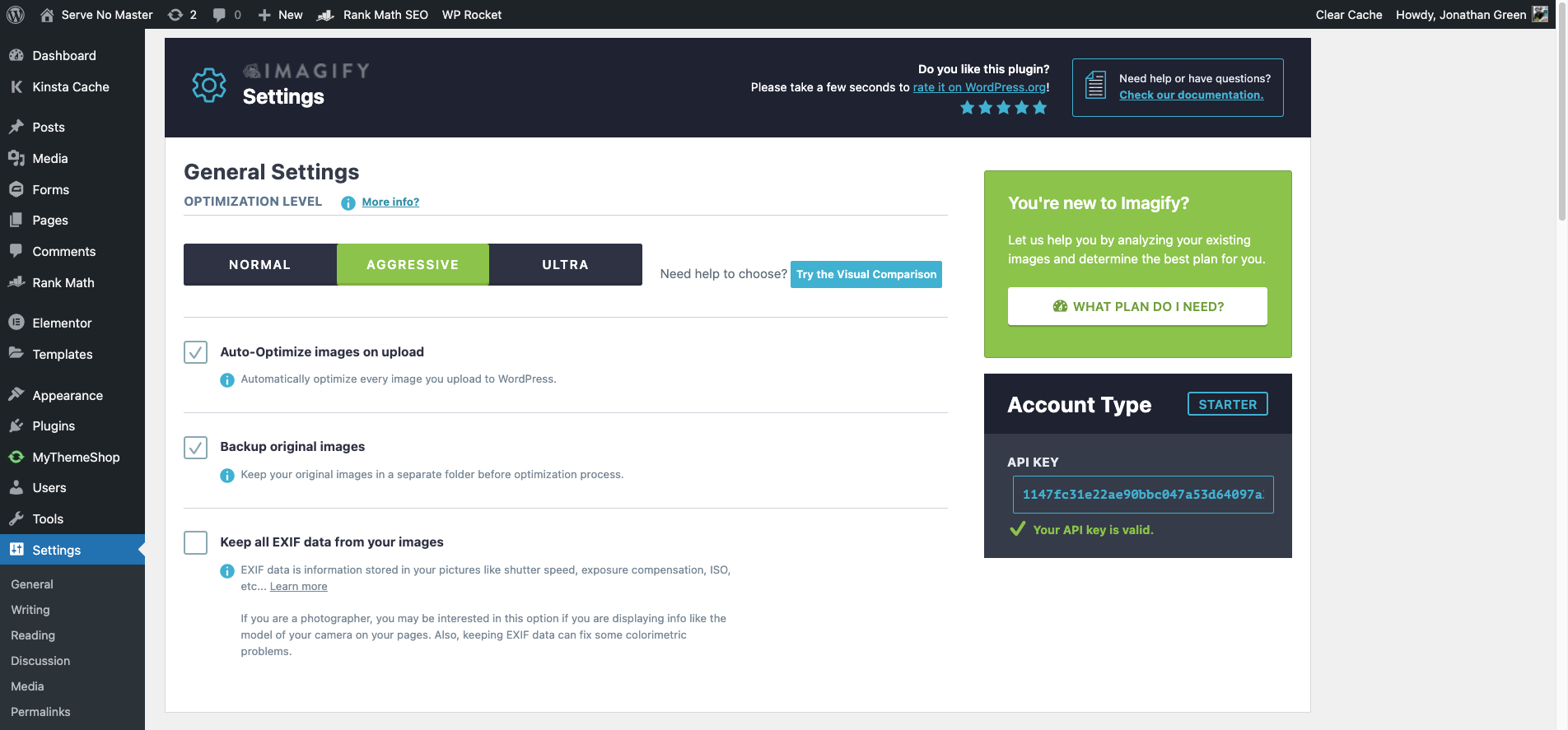The height and width of the screenshot is (730, 1568).
Task: Click the Tools wrench icon
Action: [16, 518]
